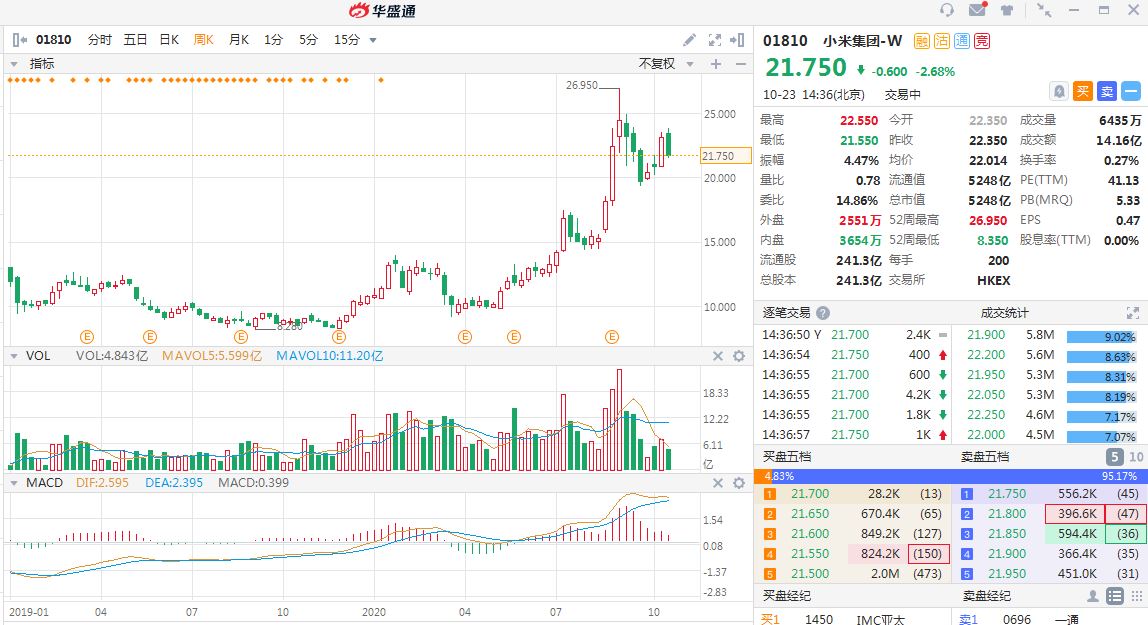
Task: Switch to 5分 five-minute chart
Action: tap(308, 40)
